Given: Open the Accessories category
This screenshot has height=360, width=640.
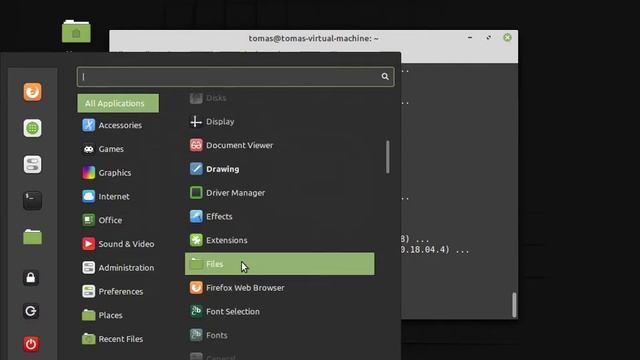Looking at the screenshot, I should [118, 125].
